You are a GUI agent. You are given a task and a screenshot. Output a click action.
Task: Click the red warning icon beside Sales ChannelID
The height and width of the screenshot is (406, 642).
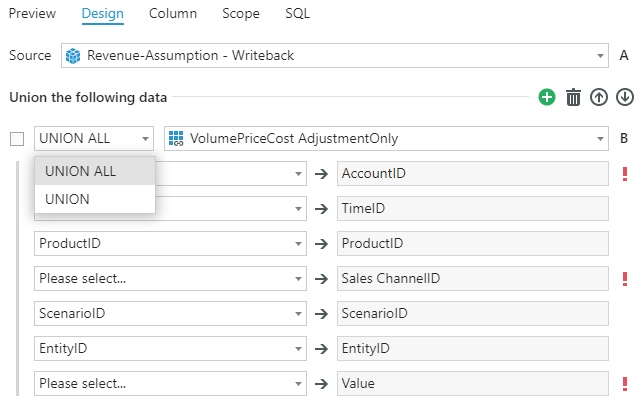point(625,279)
